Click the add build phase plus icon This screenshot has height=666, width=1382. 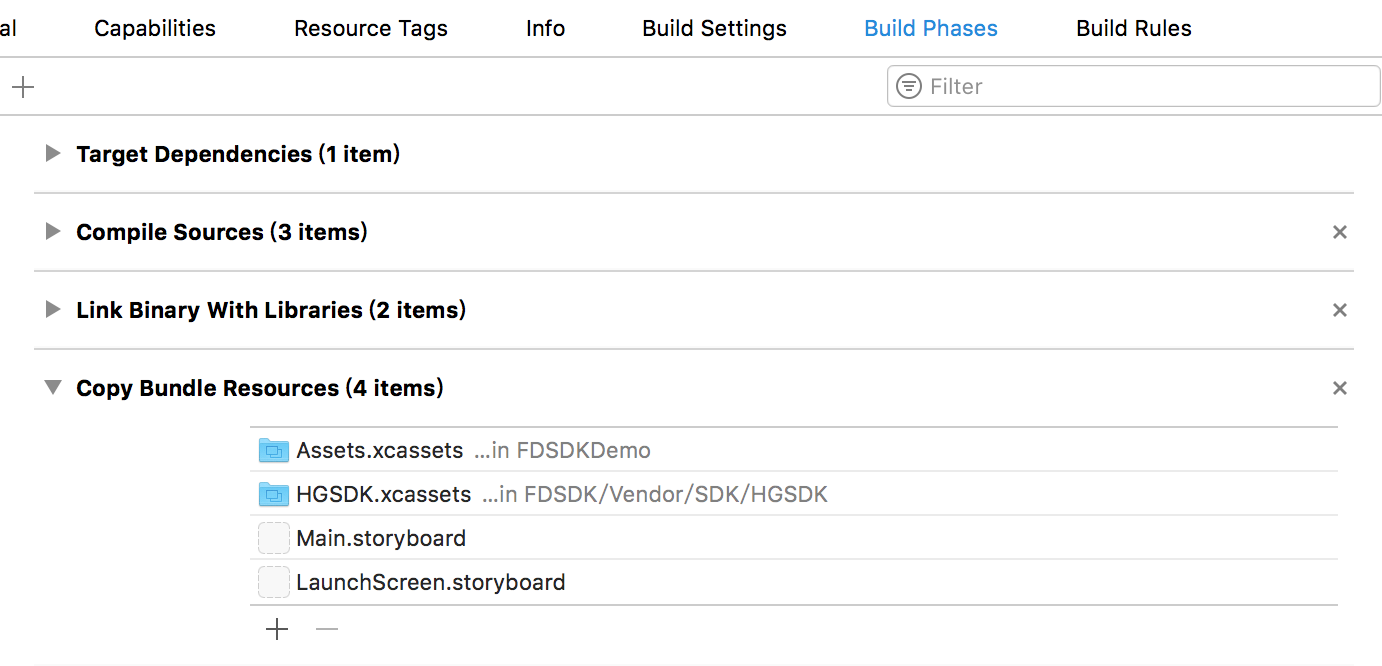coord(23,87)
